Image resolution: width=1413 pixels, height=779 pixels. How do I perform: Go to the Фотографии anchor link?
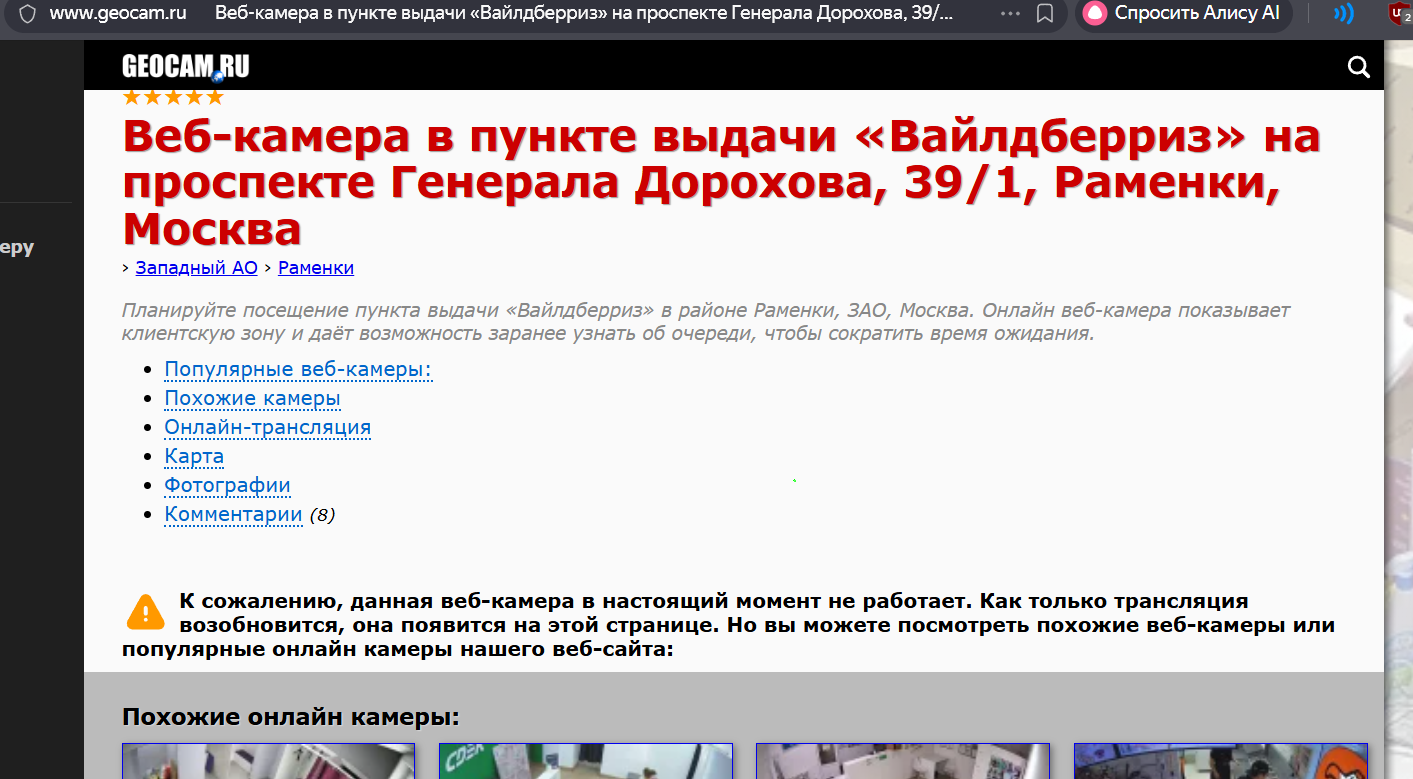(x=228, y=486)
